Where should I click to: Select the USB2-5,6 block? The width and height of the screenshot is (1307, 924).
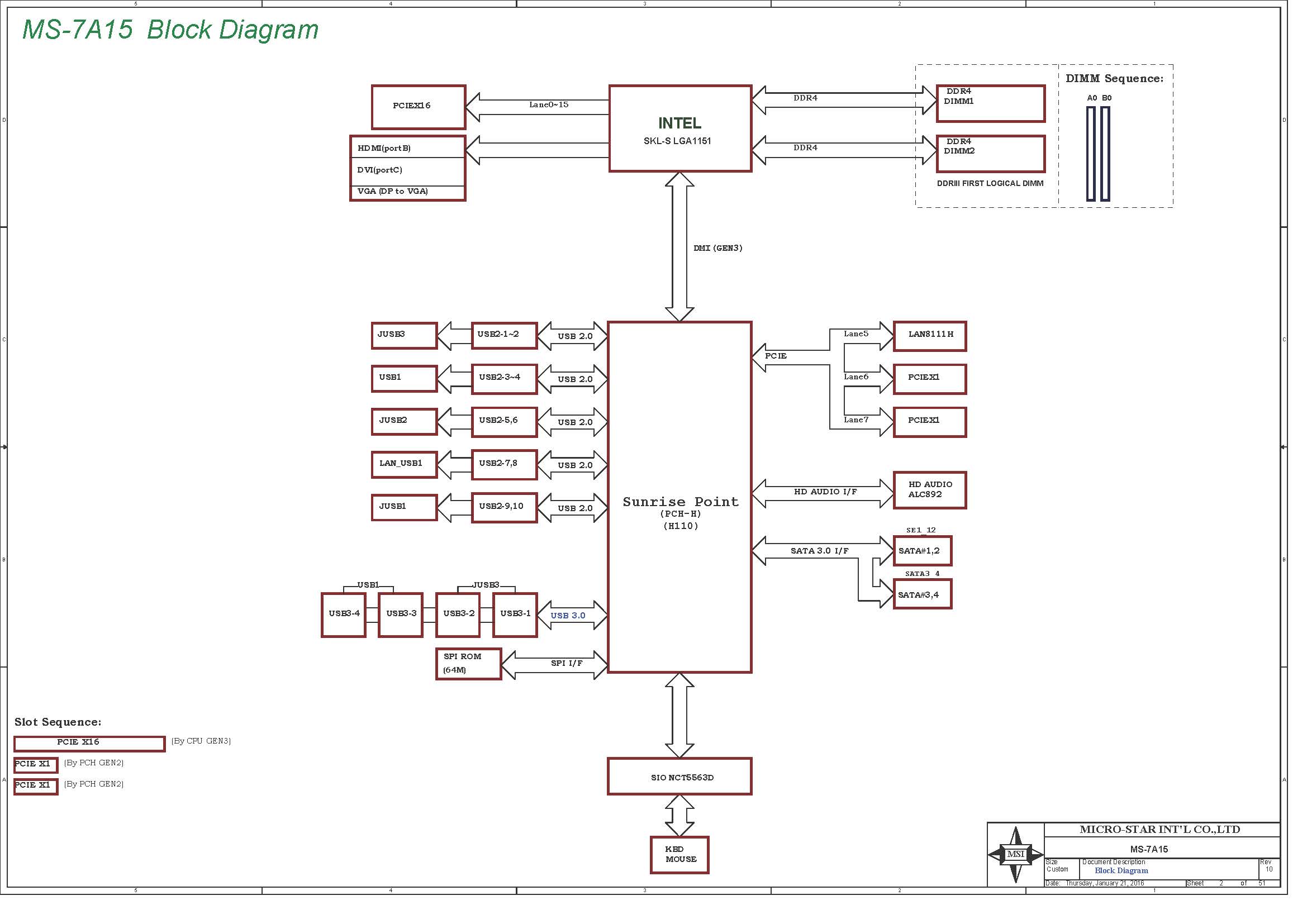coord(505,422)
